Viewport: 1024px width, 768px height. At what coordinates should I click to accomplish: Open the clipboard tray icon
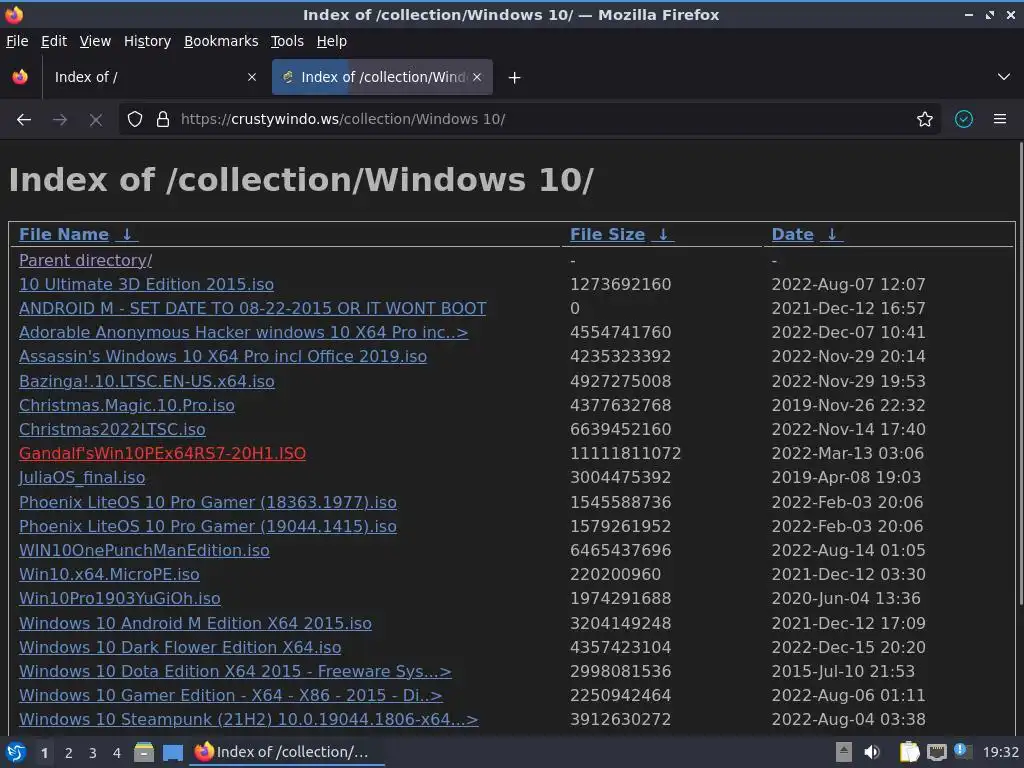click(x=909, y=752)
